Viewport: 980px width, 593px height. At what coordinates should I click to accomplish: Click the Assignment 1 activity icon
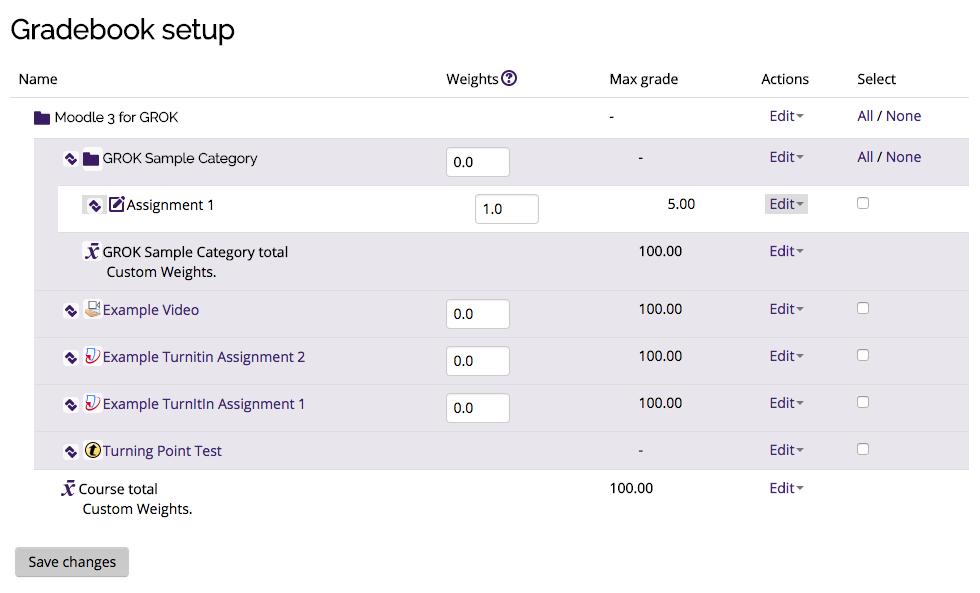[x=116, y=204]
